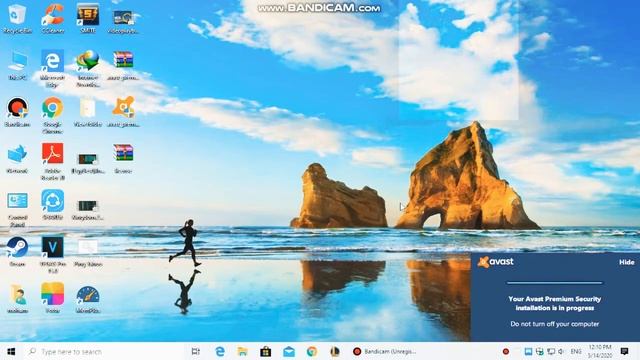Hide the Avast installation popup

click(627, 262)
